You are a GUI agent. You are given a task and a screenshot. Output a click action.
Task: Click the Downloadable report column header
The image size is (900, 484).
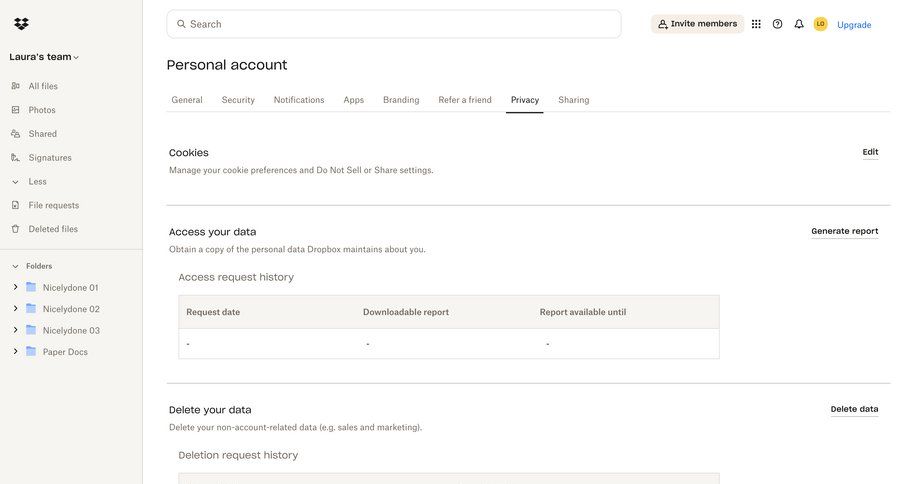(x=406, y=312)
